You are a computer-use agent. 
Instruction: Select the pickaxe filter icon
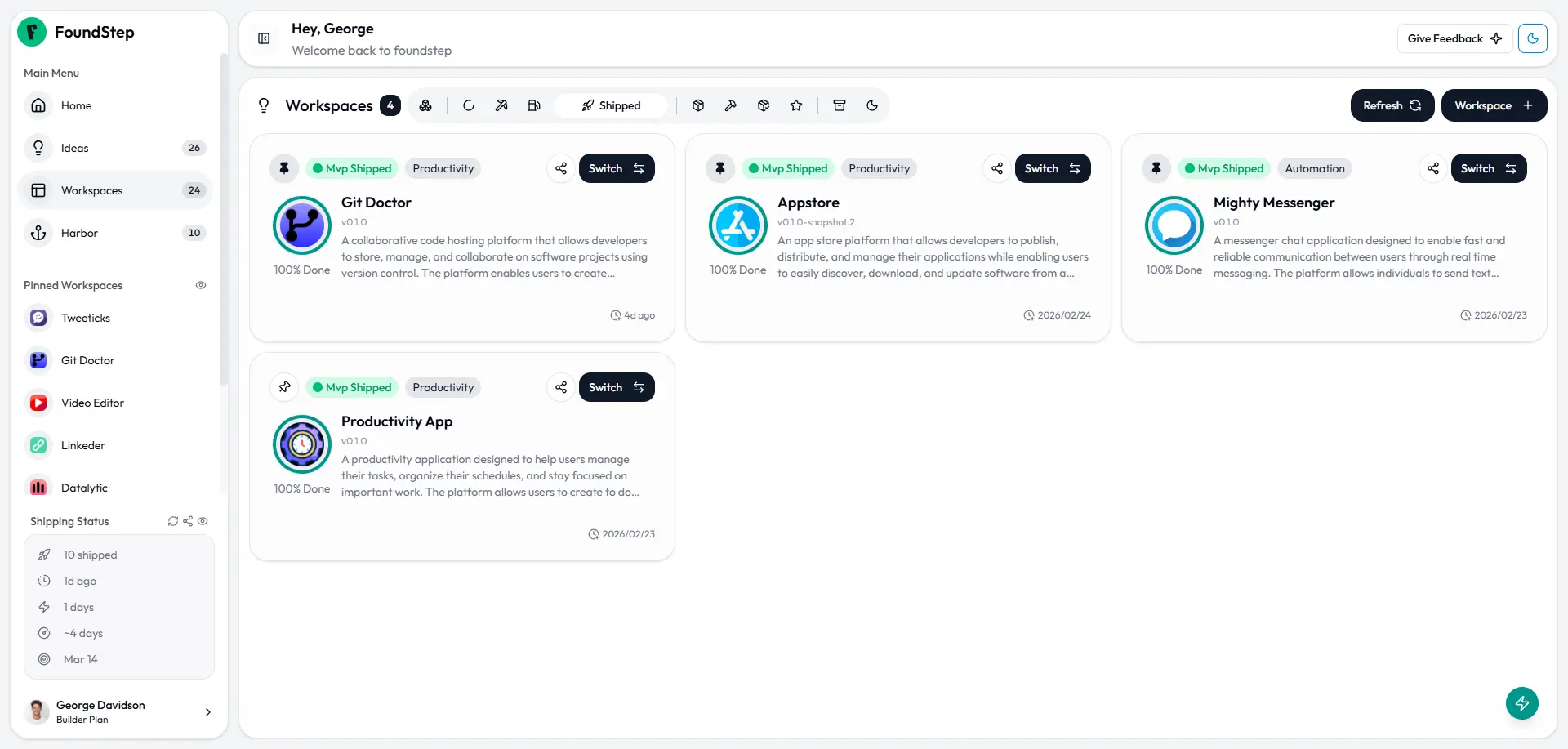[x=501, y=105]
